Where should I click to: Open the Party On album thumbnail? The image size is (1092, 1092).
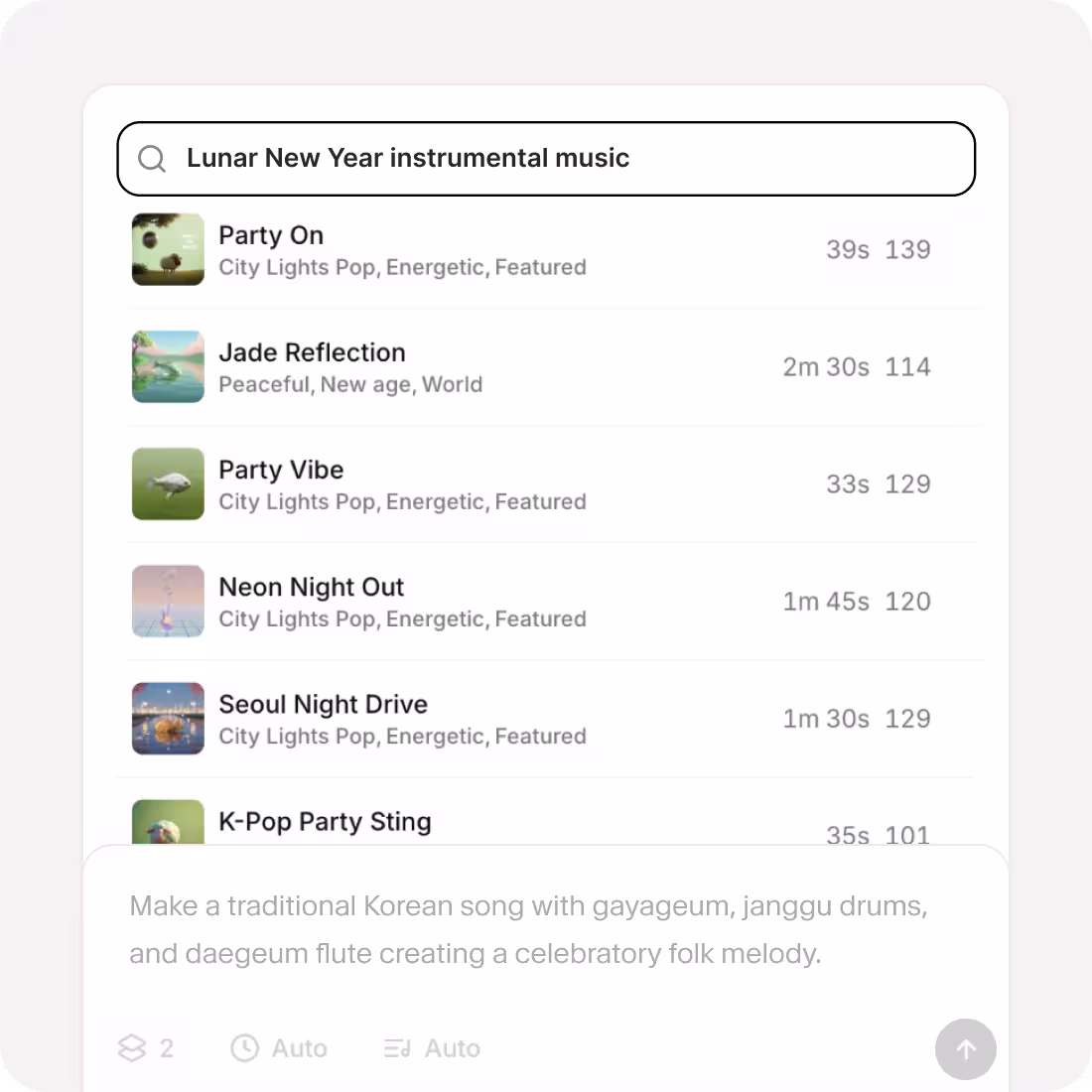tap(169, 249)
